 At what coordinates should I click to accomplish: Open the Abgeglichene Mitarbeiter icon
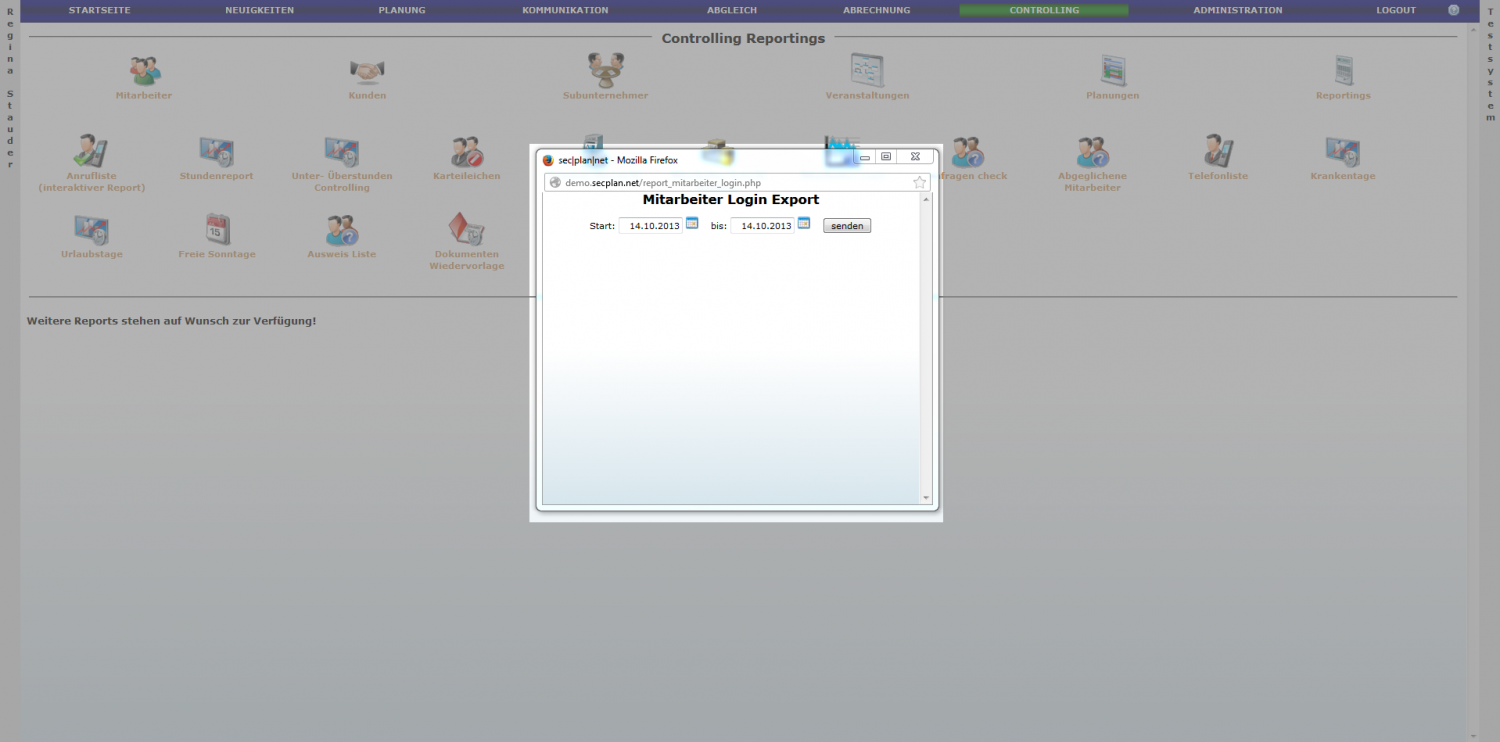(1092, 151)
